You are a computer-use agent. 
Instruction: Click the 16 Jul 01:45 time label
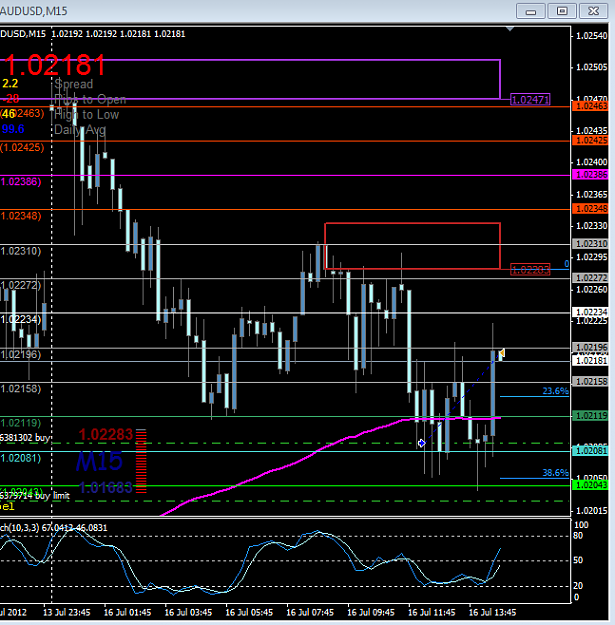[128, 612]
